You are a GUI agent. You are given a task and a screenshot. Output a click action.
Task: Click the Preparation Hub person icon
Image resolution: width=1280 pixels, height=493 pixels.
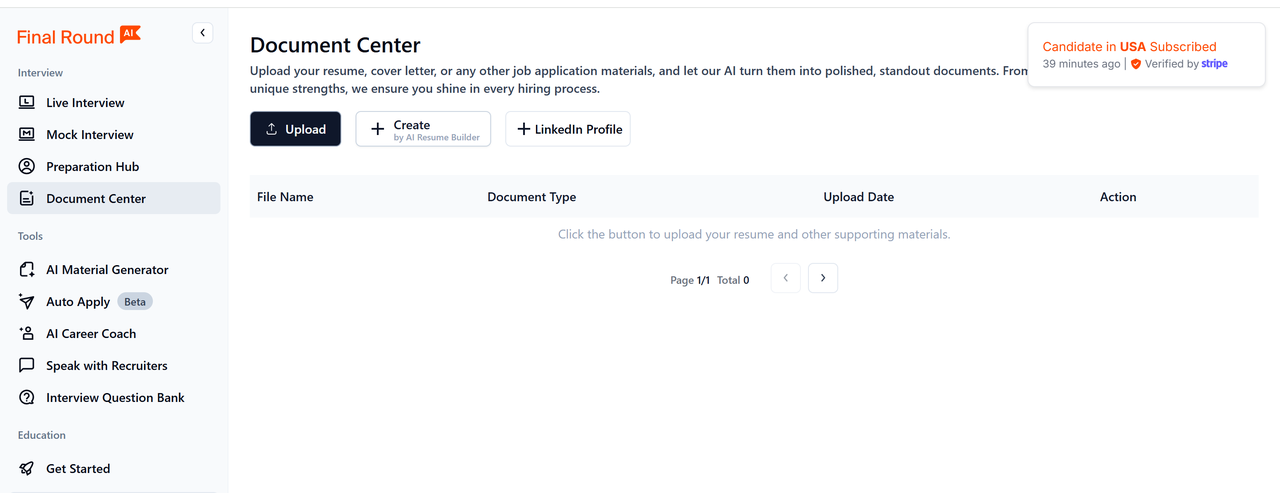[x=27, y=167]
